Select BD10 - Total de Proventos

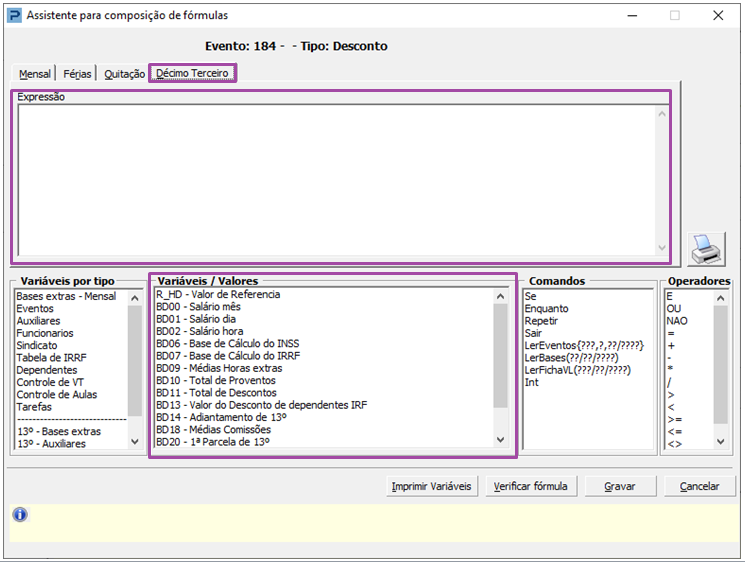click(216, 381)
